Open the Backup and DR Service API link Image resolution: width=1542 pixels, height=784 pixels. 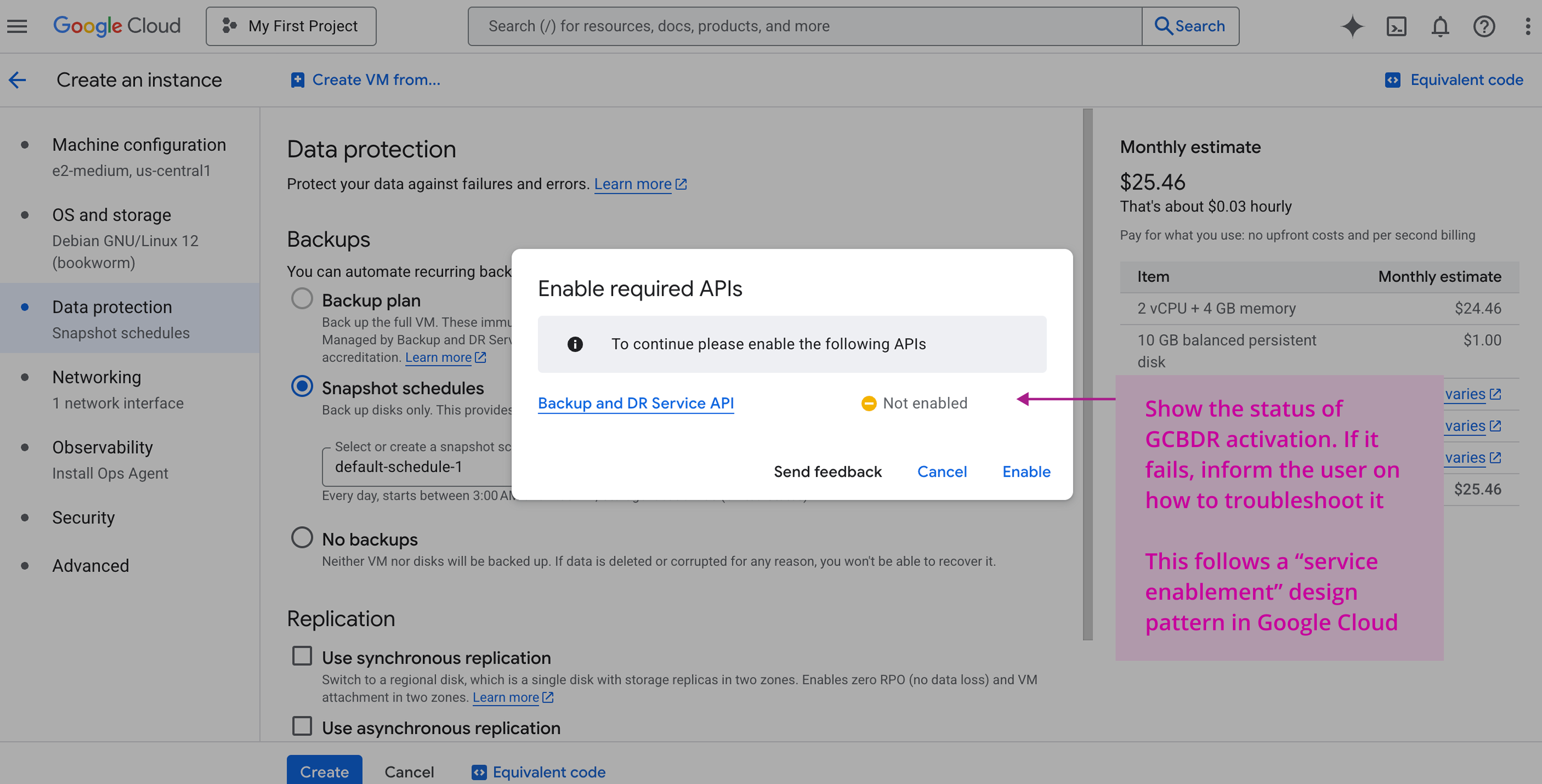pyautogui.click(x=636, y=403)
